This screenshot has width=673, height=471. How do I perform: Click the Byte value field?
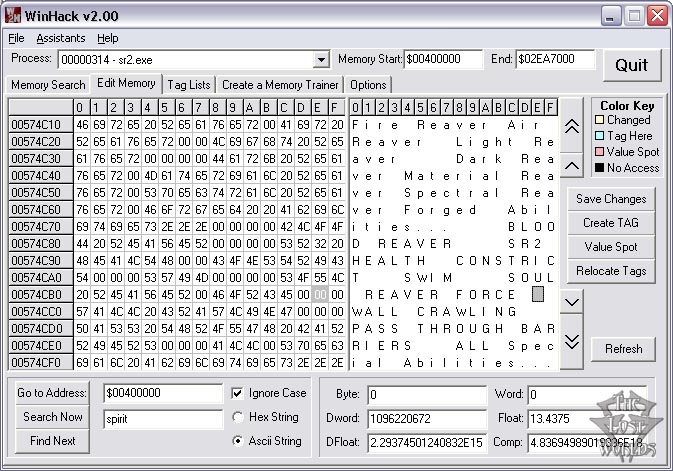(x=427, y=395)
